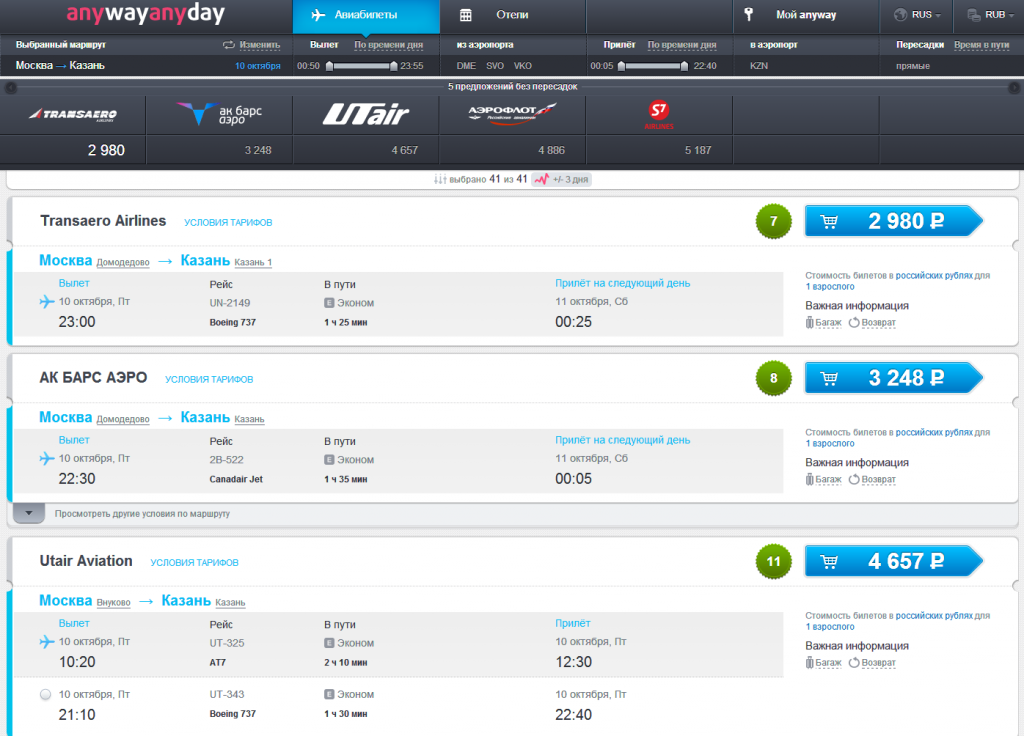
Task: Select the Ak Bars Aero logo
Action: point(219,115)
